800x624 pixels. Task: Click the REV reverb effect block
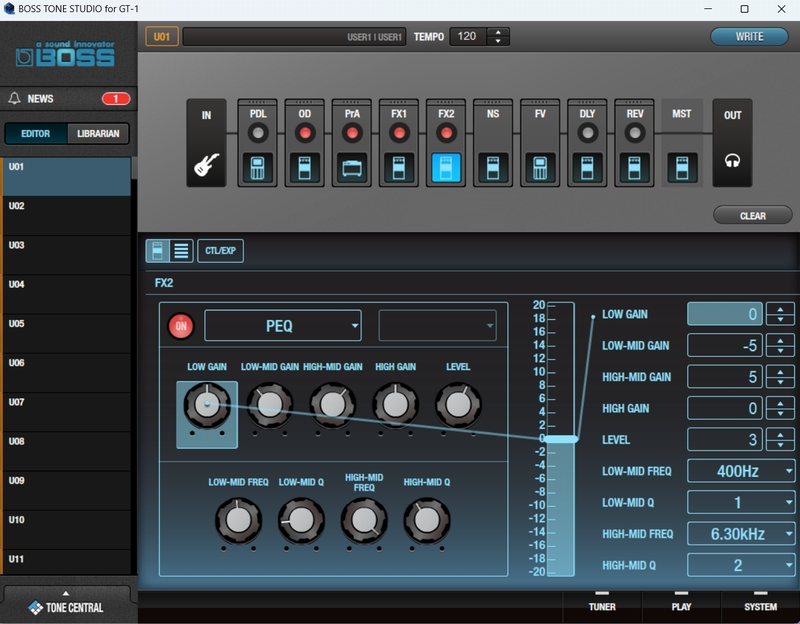click(634, 166)
